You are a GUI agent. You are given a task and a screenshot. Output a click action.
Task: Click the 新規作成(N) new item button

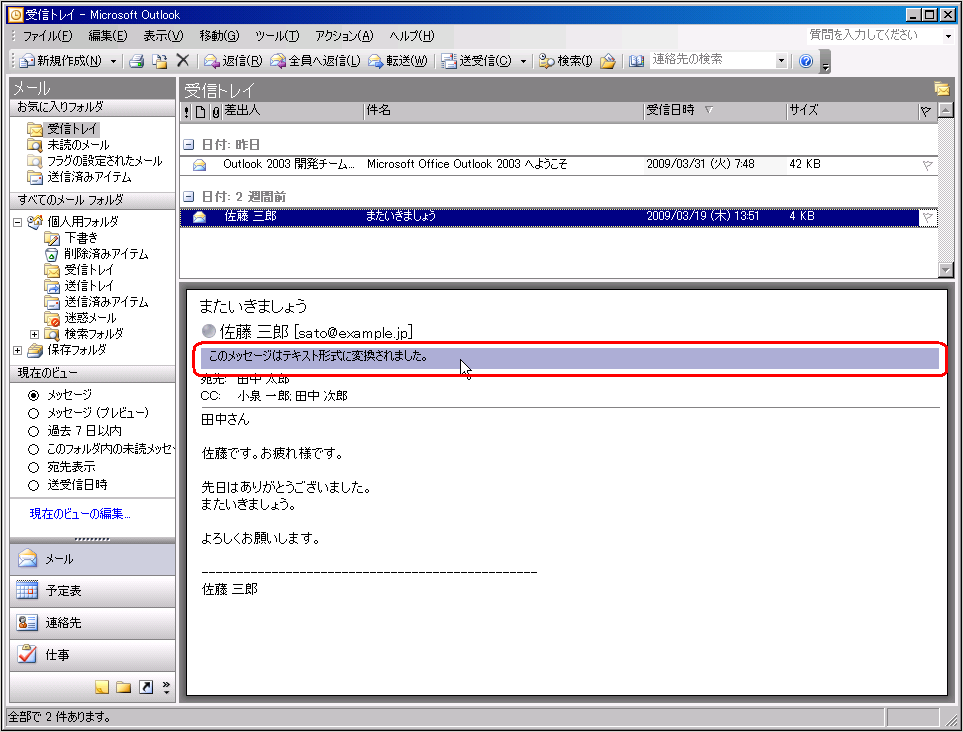coord(60,61)
